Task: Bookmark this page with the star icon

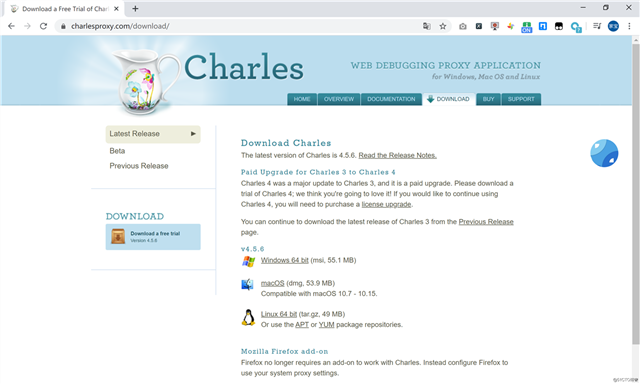Action: point(442,26)
